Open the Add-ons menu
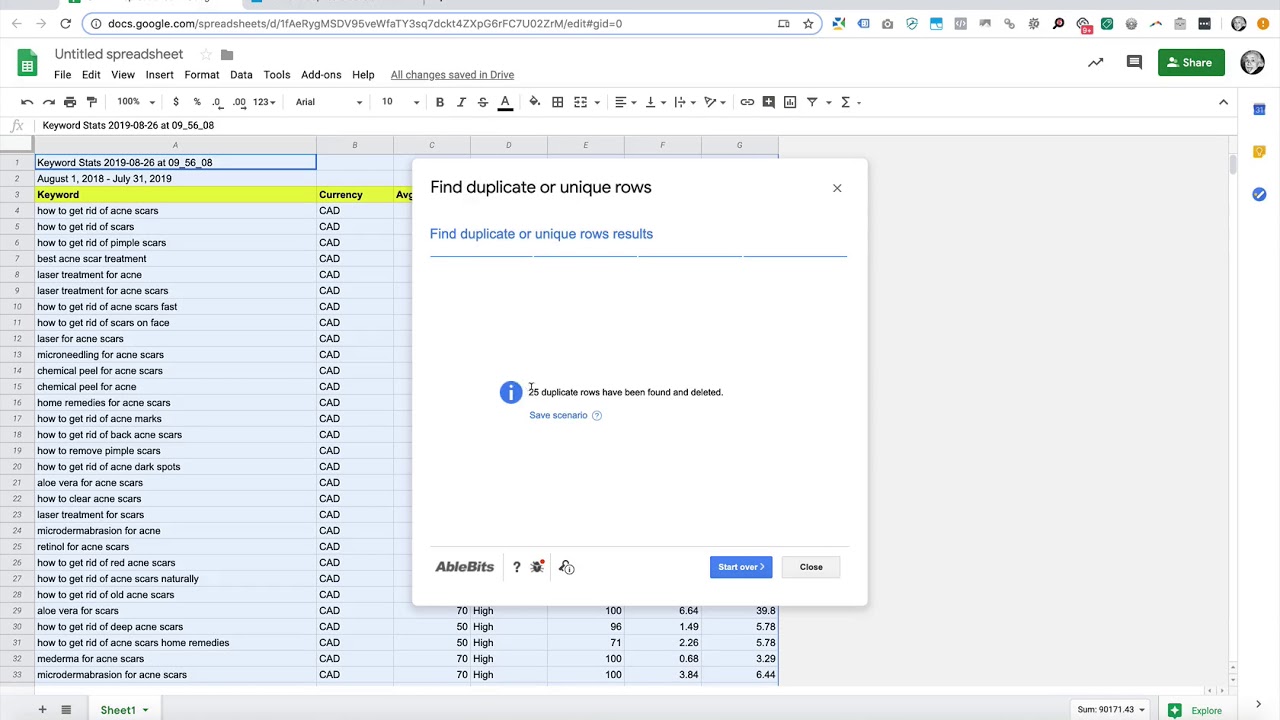This screenshot has width=1280, height=720. click(x=321, y=75)
